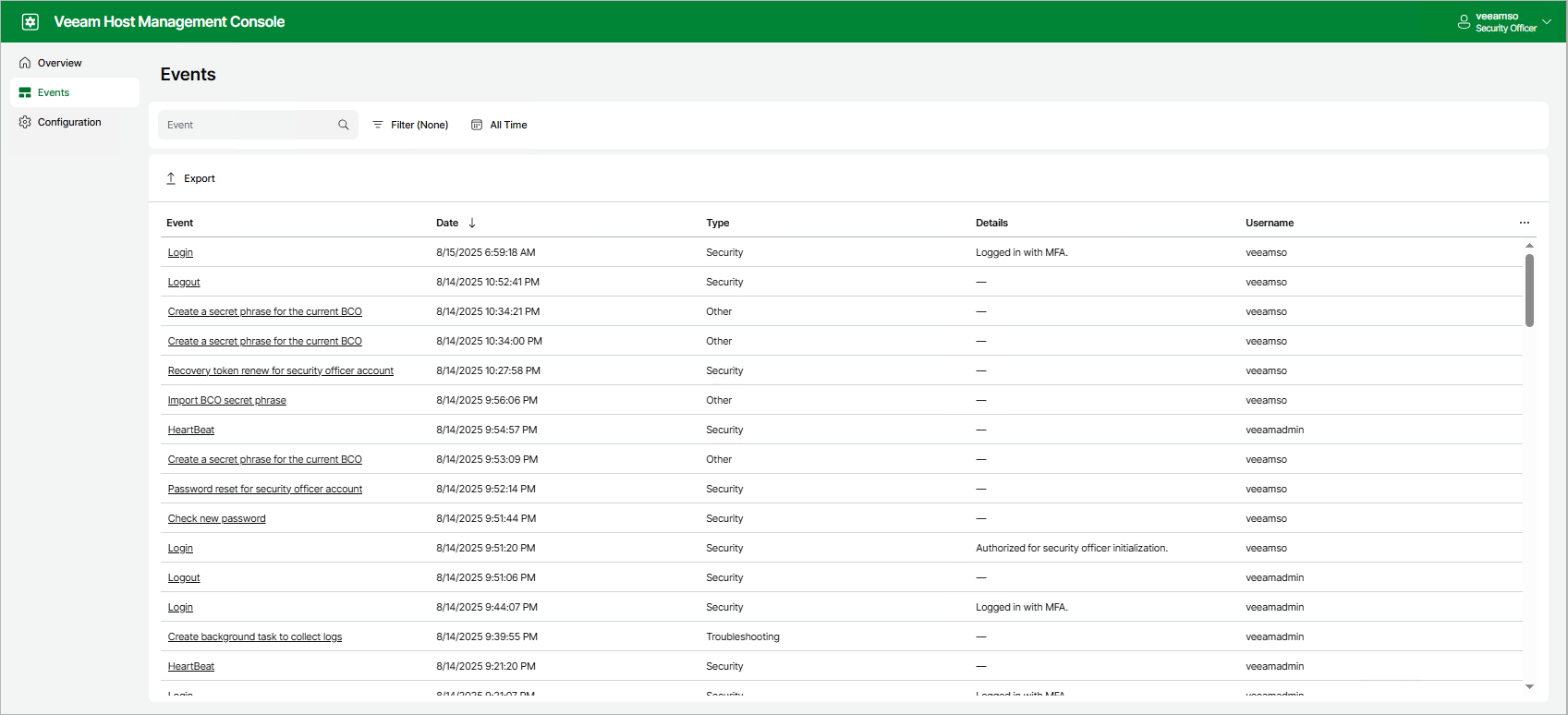Select veeamadmin username in the 9:54:57 PM row
Image resolution: width=1568 pixels, height=715 pixels.
(1275, 430)
